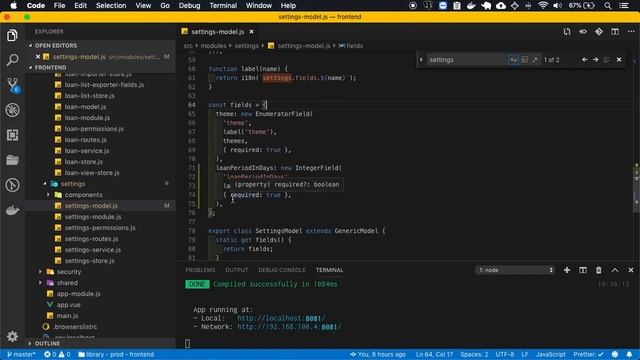The height and width of the screenshot is (360, 640).
Task: Kill terminal with trash icon
Action: coord(598,270)
